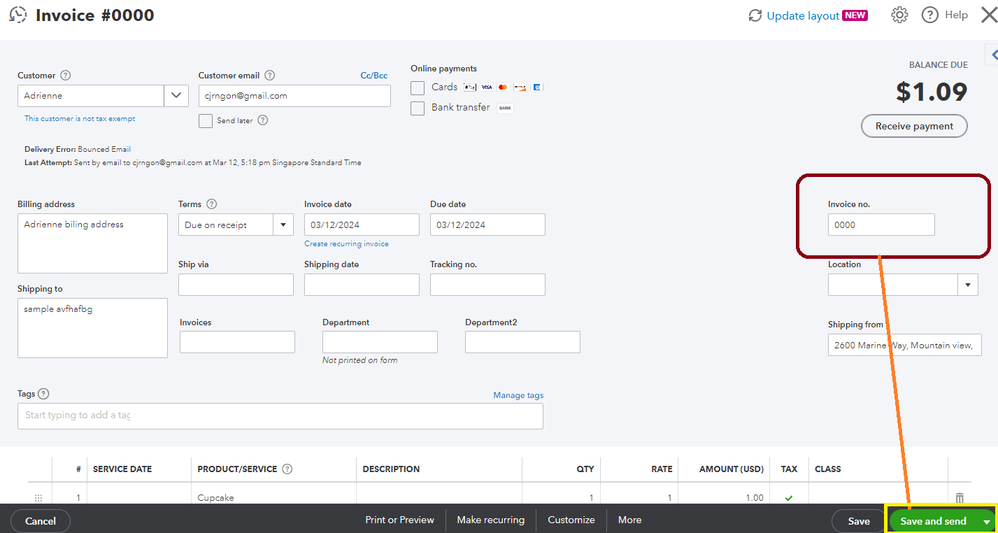Click the Product/Service help icon
Viewport: 998px width, 533px height.
(x=287, y=469)
